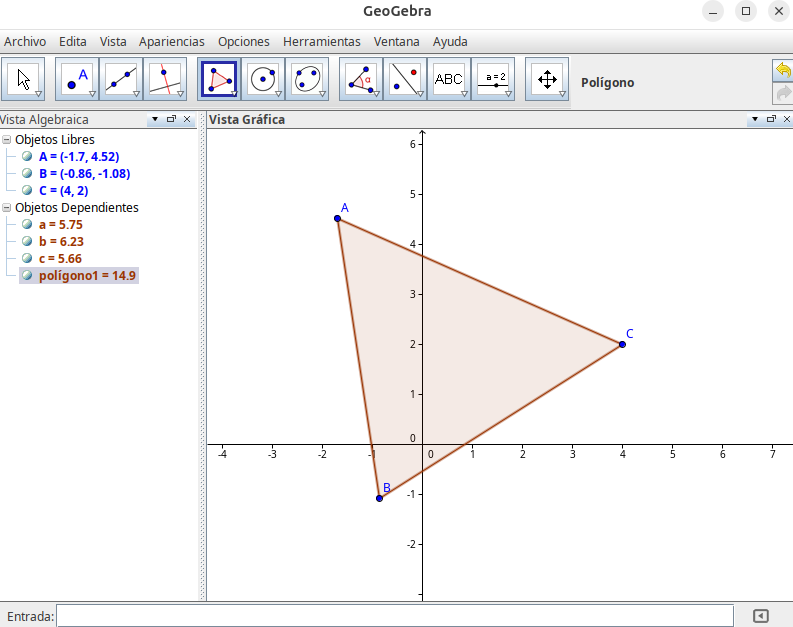Select the New Point tool
Screen dimensions: 793x627
click(76, 79)
